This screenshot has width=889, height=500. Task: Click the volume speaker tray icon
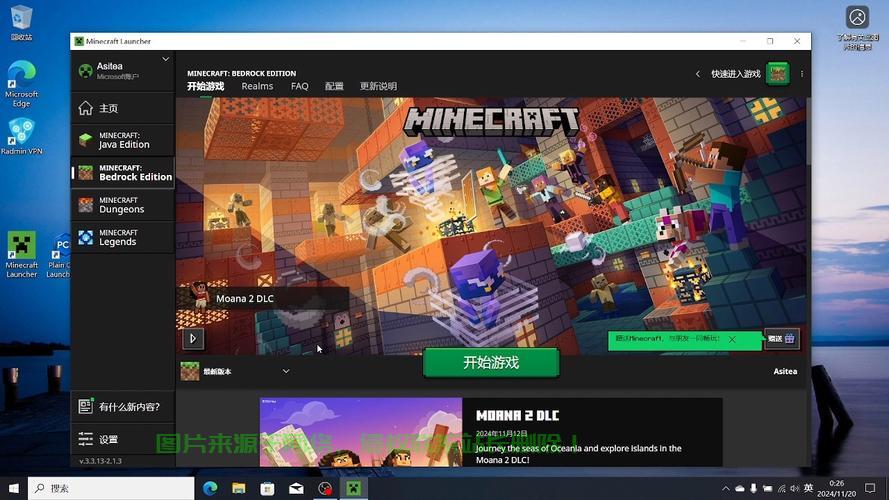[x=795, y=488]
